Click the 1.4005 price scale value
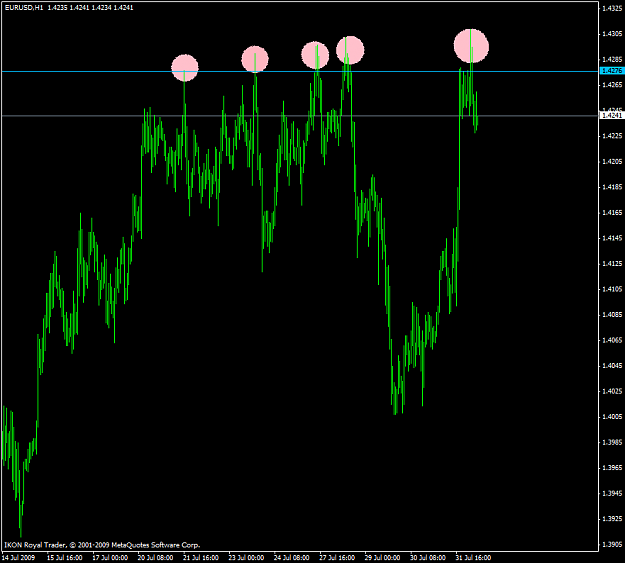 click(x=612, y=417)
